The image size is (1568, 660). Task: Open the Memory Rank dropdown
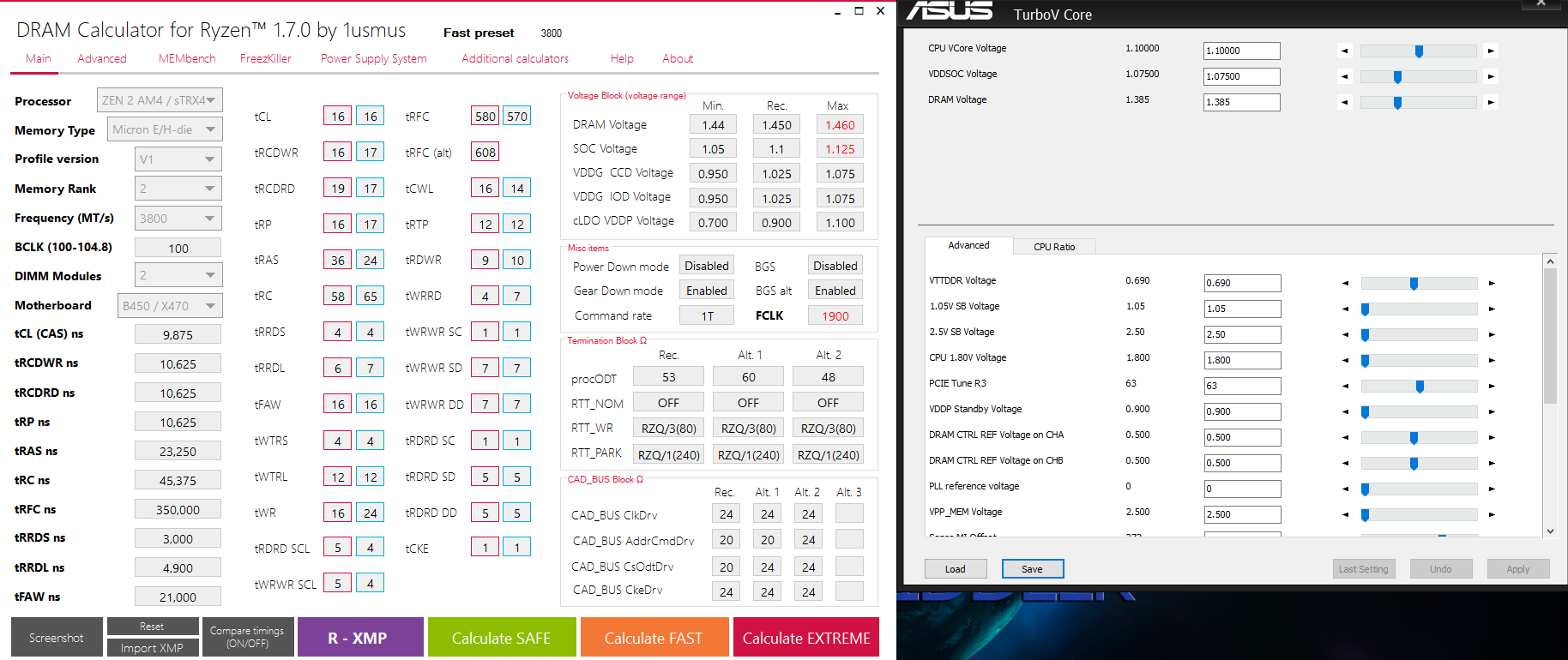coord(178,189)
